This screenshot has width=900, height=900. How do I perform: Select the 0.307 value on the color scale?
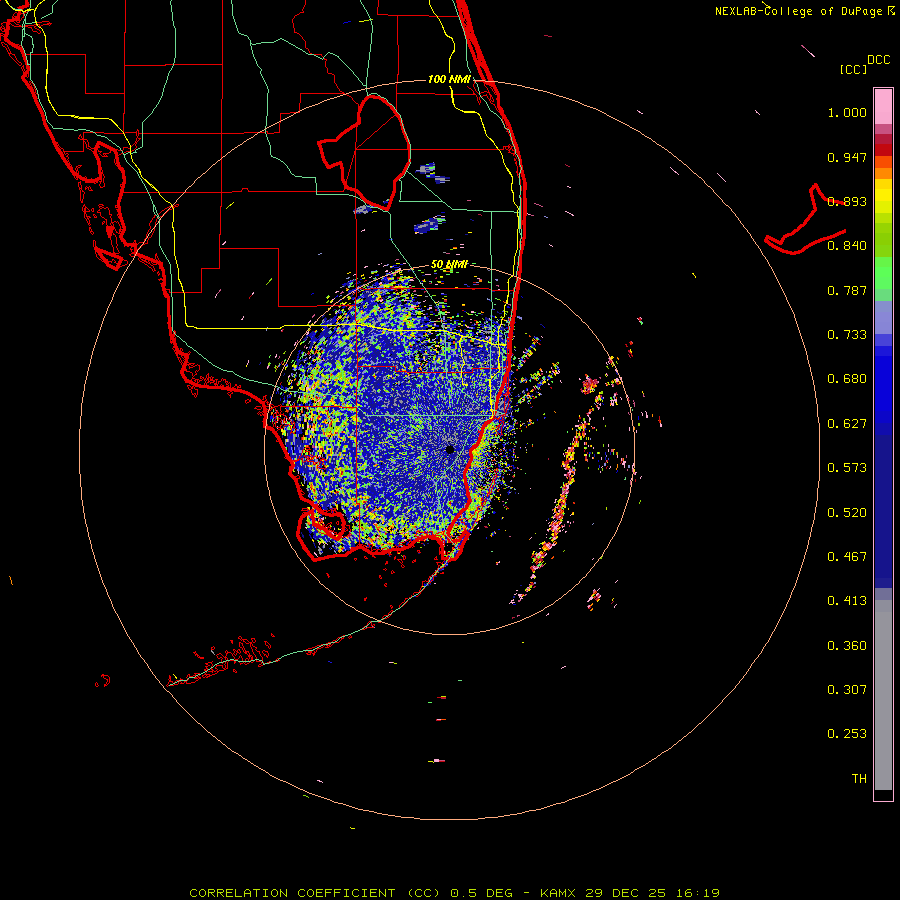tap(847, 690)
